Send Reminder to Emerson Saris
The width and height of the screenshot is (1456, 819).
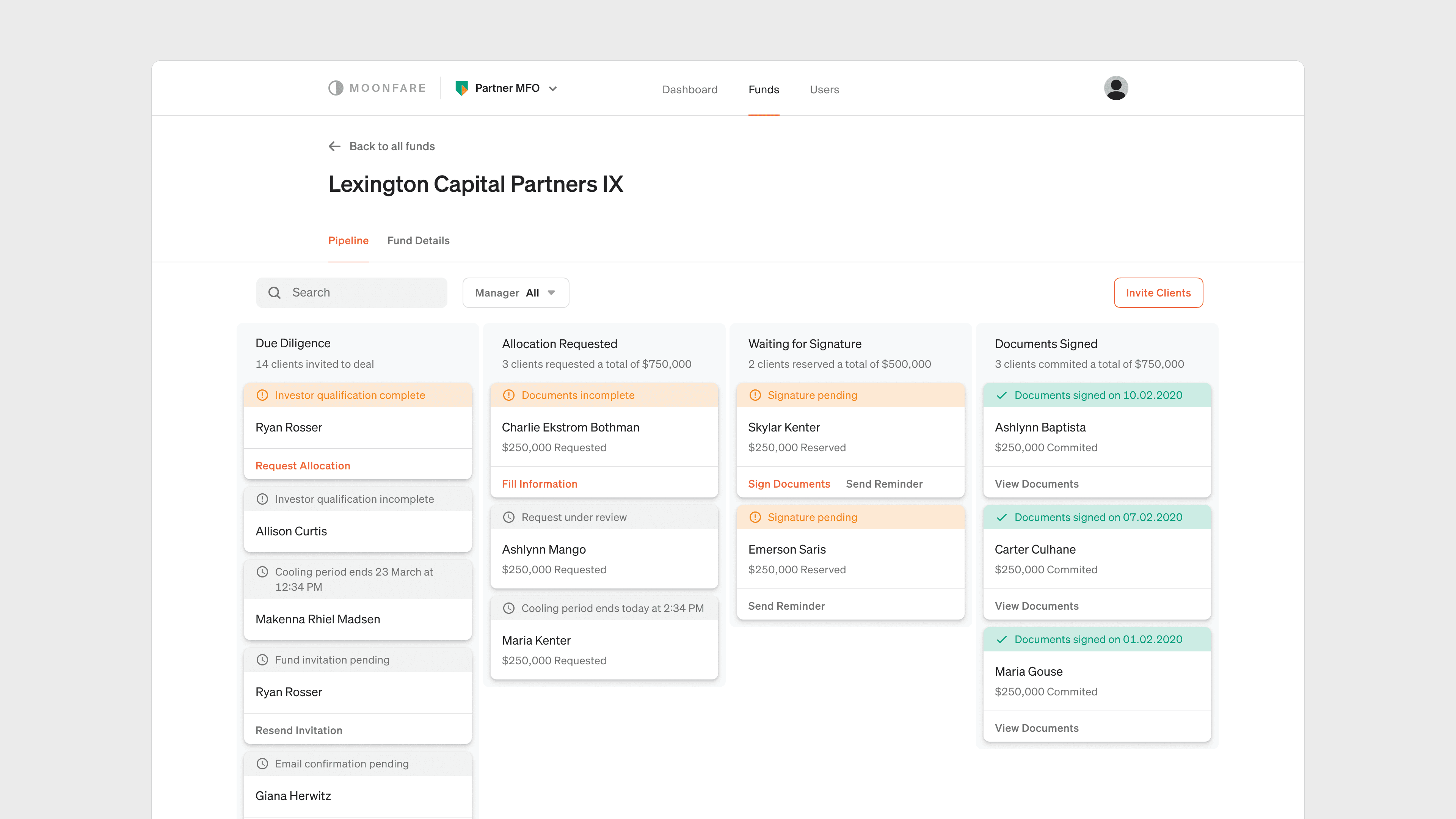(x=786, y=606)
